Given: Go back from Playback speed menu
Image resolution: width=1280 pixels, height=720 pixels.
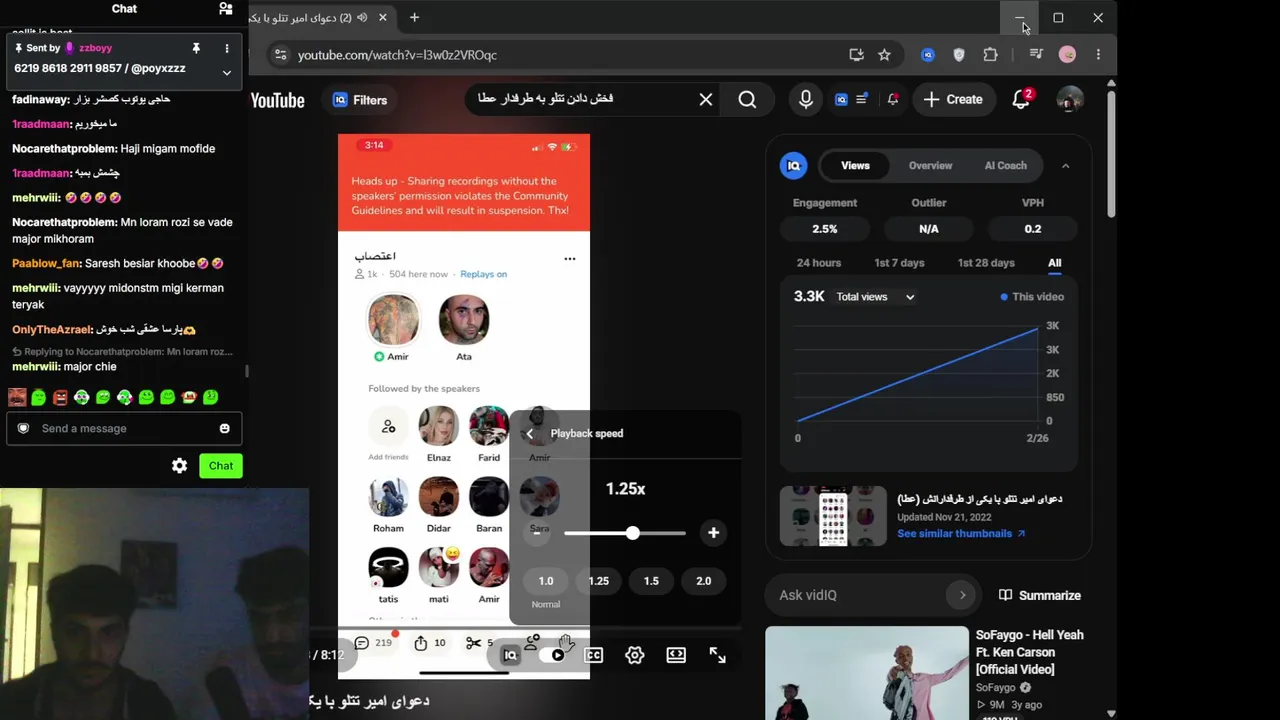Looking at the screenshot, I should (x=529, y=434).
